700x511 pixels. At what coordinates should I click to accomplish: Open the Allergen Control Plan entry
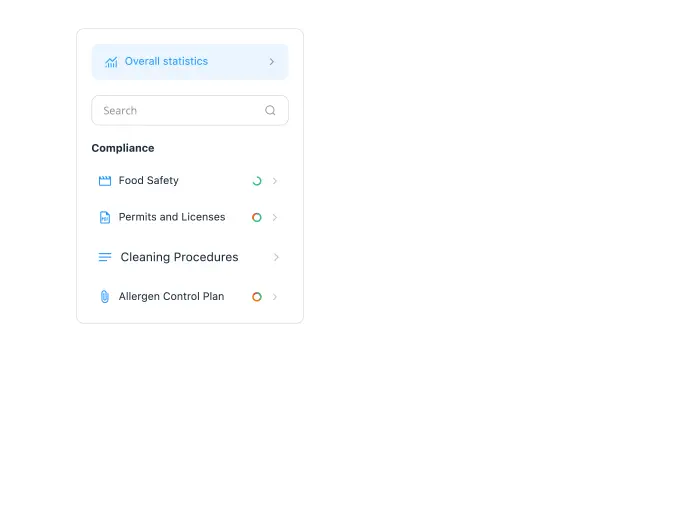coord(190,297)
